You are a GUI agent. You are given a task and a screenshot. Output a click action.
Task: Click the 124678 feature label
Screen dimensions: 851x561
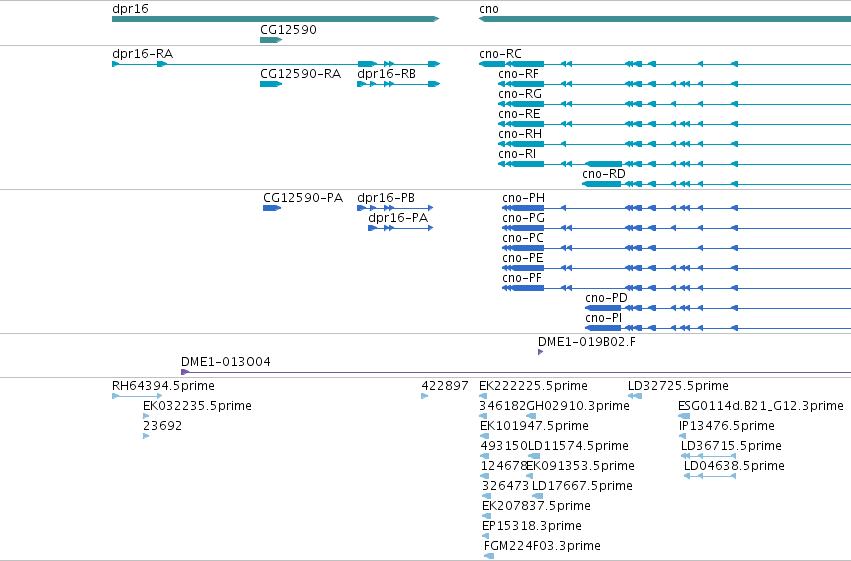504,466
